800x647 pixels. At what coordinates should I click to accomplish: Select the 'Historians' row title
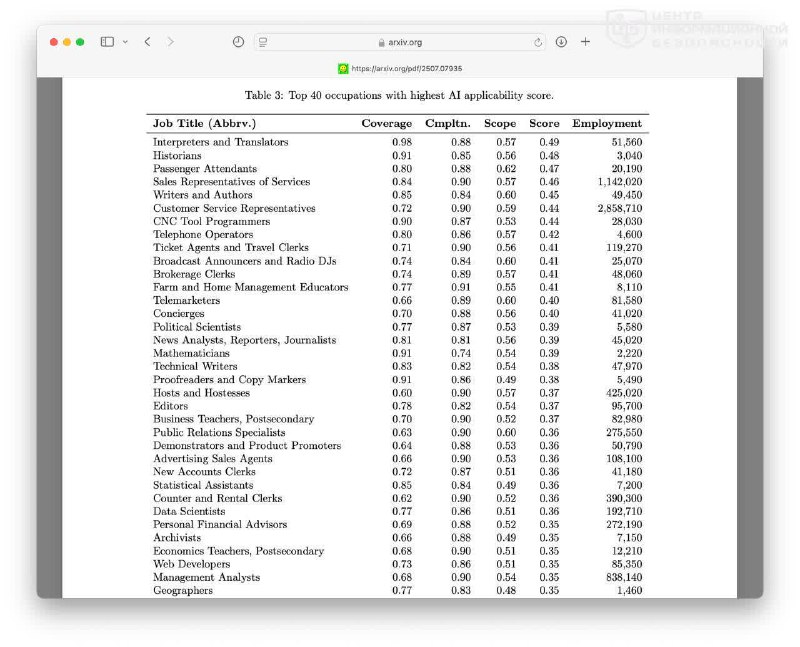[177, 156]
